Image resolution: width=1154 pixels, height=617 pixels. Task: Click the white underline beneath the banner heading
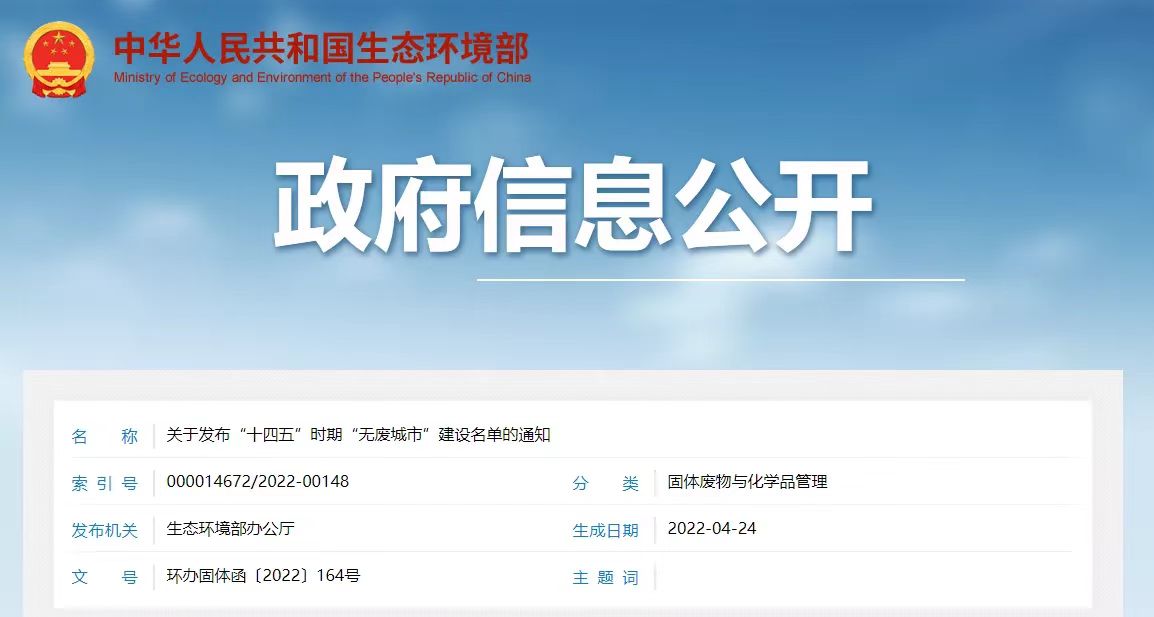720,280
